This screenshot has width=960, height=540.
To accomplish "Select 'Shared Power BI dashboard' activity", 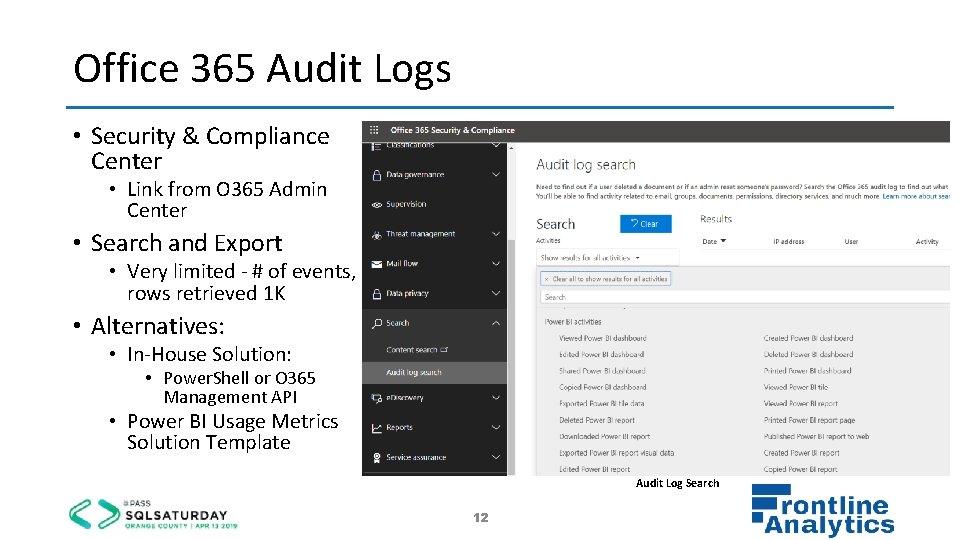I will 602,370.
